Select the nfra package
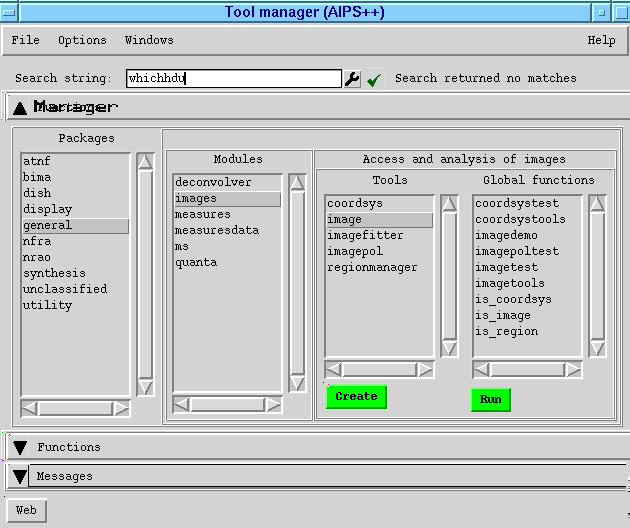The width and height of the screenshot is (630, 528). pyautogui.click(x=76, y=241)
